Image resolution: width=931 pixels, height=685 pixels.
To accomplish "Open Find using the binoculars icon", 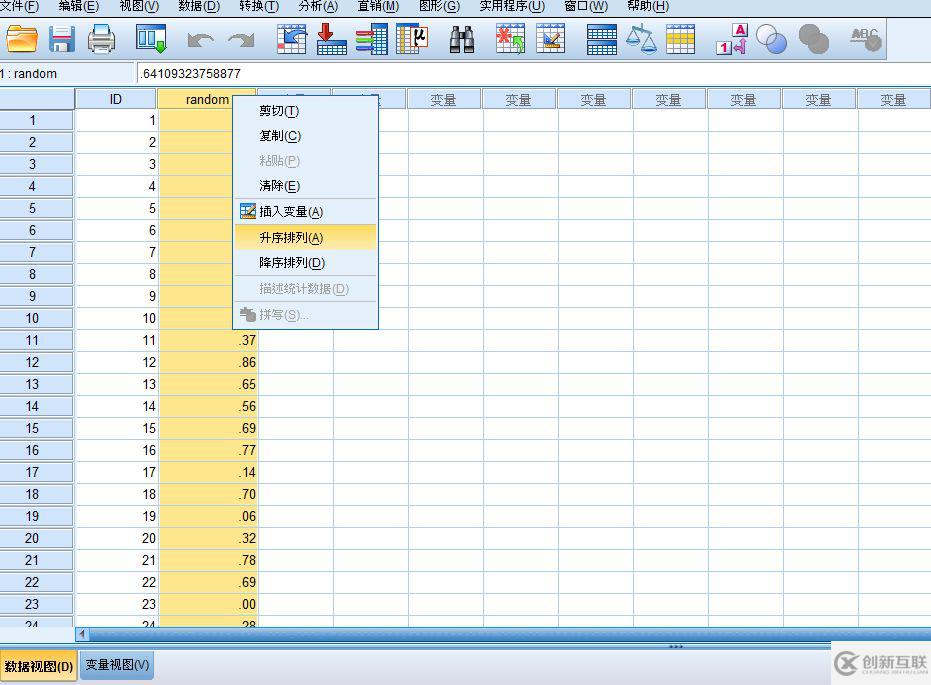I will (x=462, y=40).
